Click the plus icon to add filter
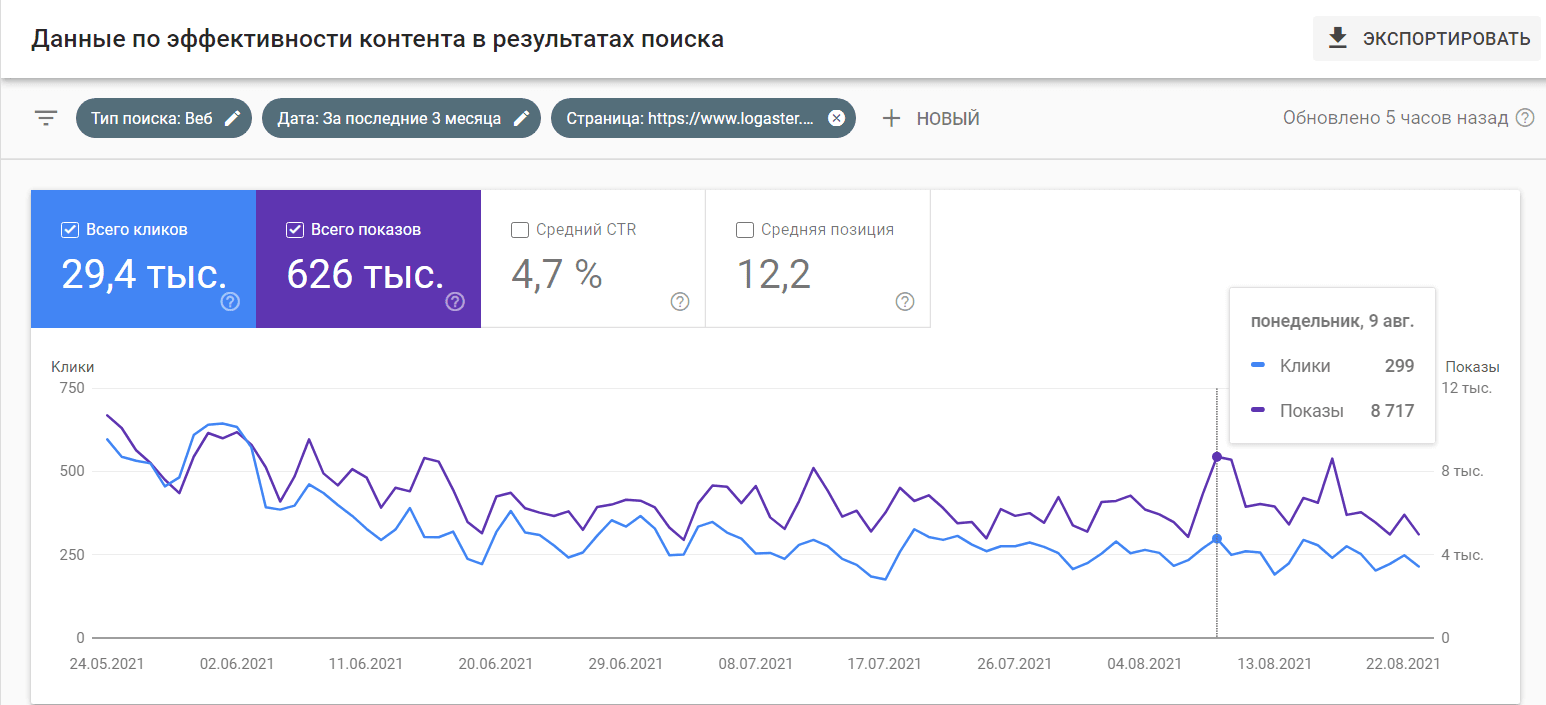This screenshot has height=705, width=1546. (x=891, y=118)
